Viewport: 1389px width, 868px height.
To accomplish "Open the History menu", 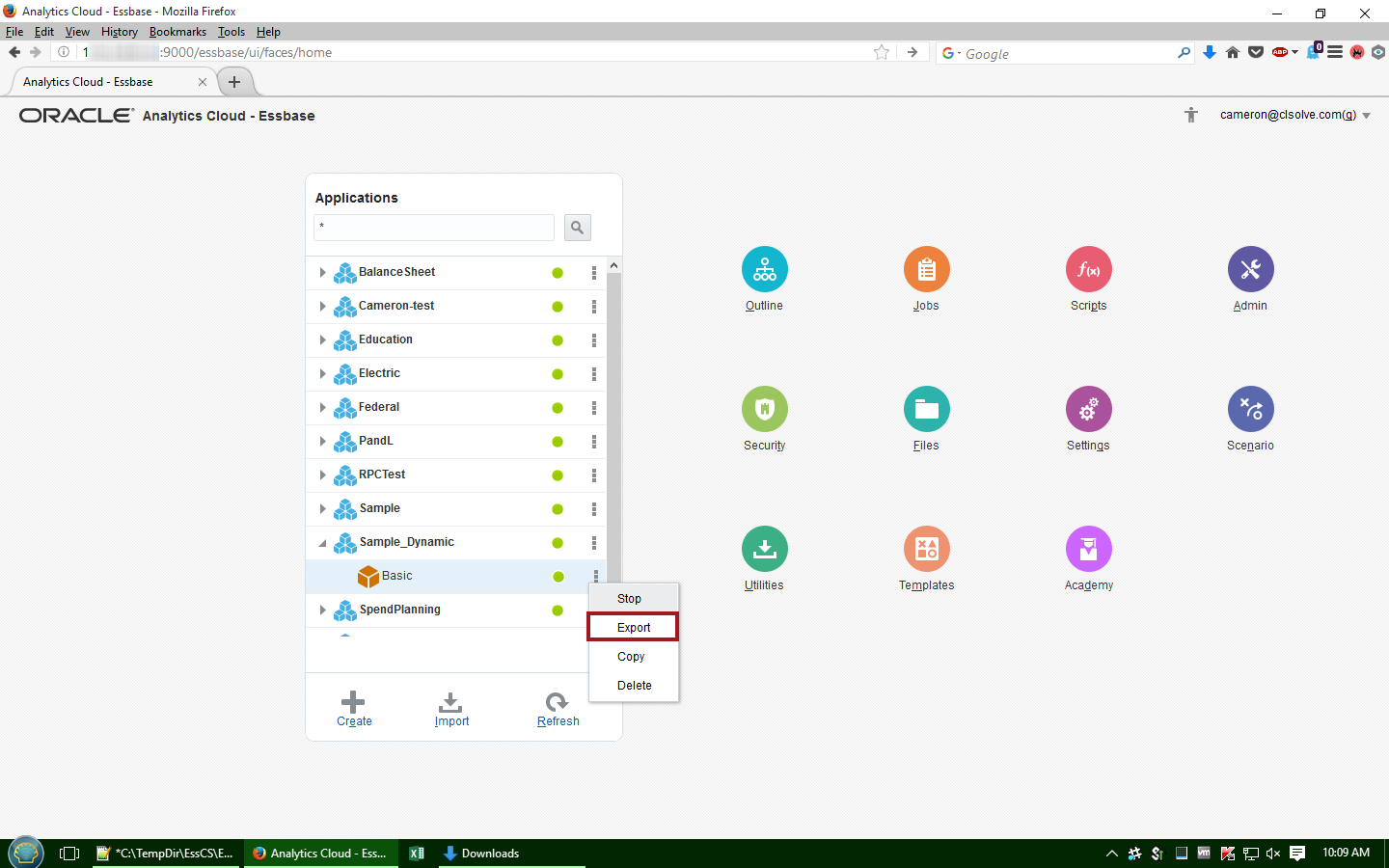I will (120, 32).
